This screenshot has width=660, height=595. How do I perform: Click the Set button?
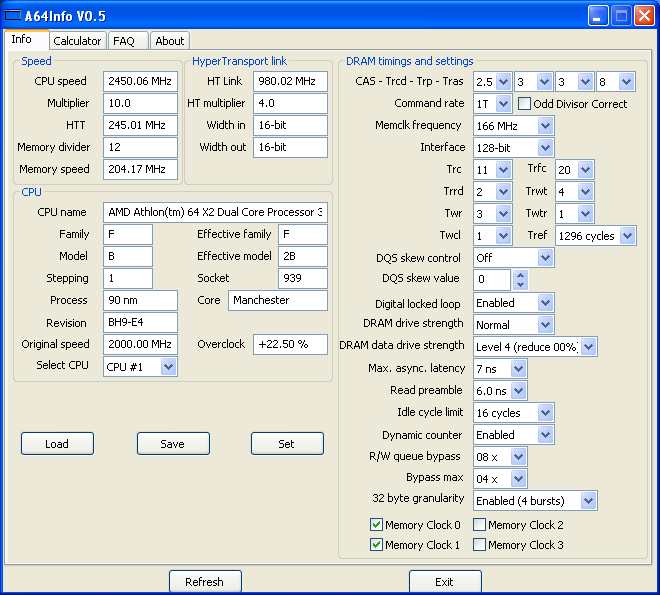[287, 444]
